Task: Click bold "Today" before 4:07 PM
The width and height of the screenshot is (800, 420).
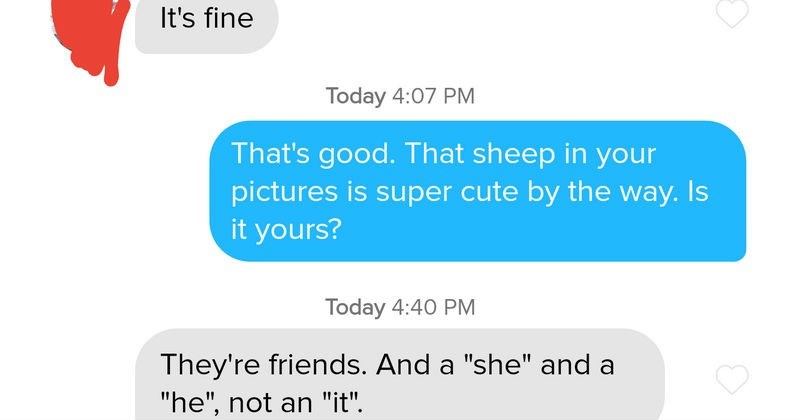Action: (x=355, y=97)
